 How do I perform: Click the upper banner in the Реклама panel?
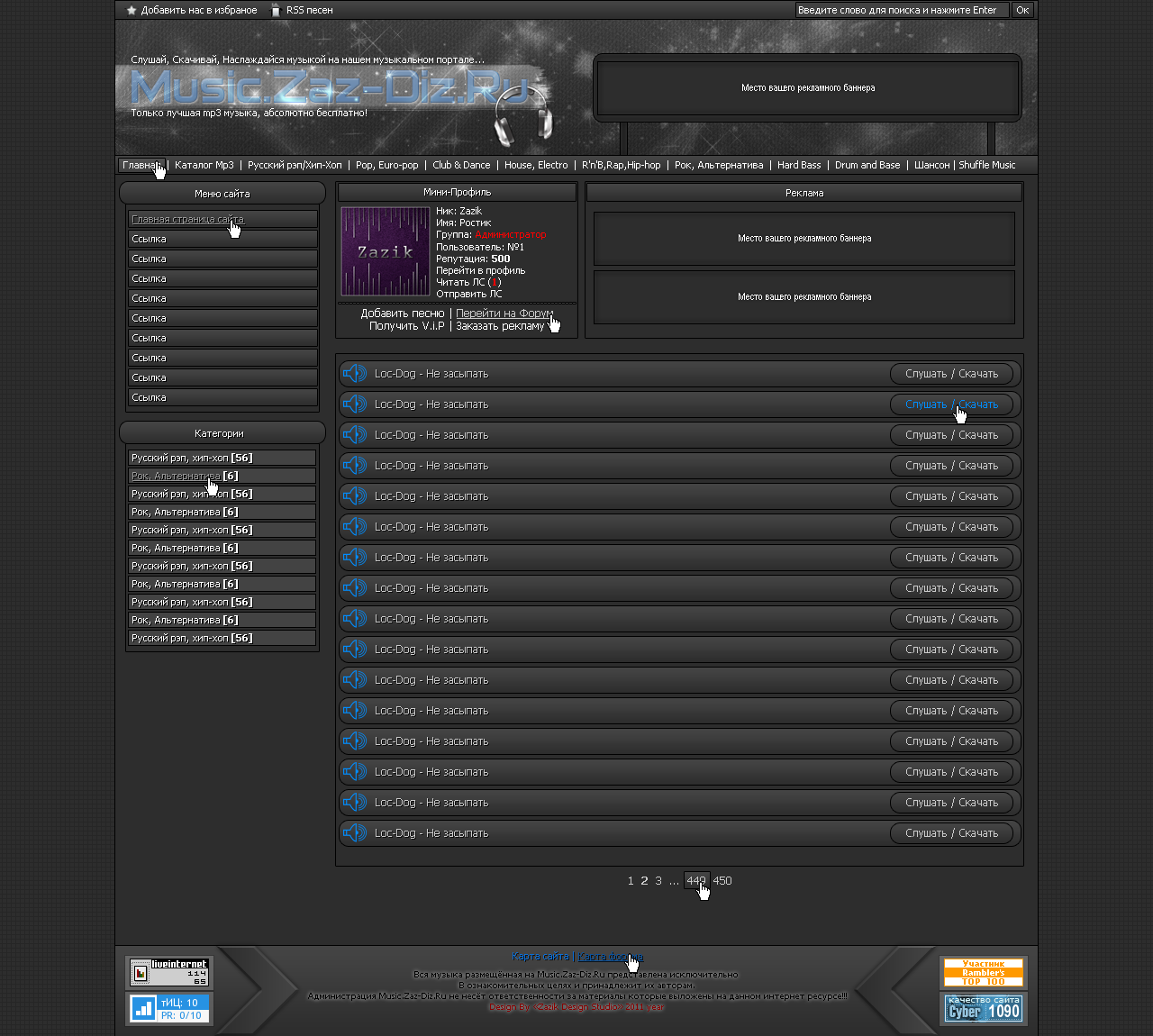click(x=804, y=238)
